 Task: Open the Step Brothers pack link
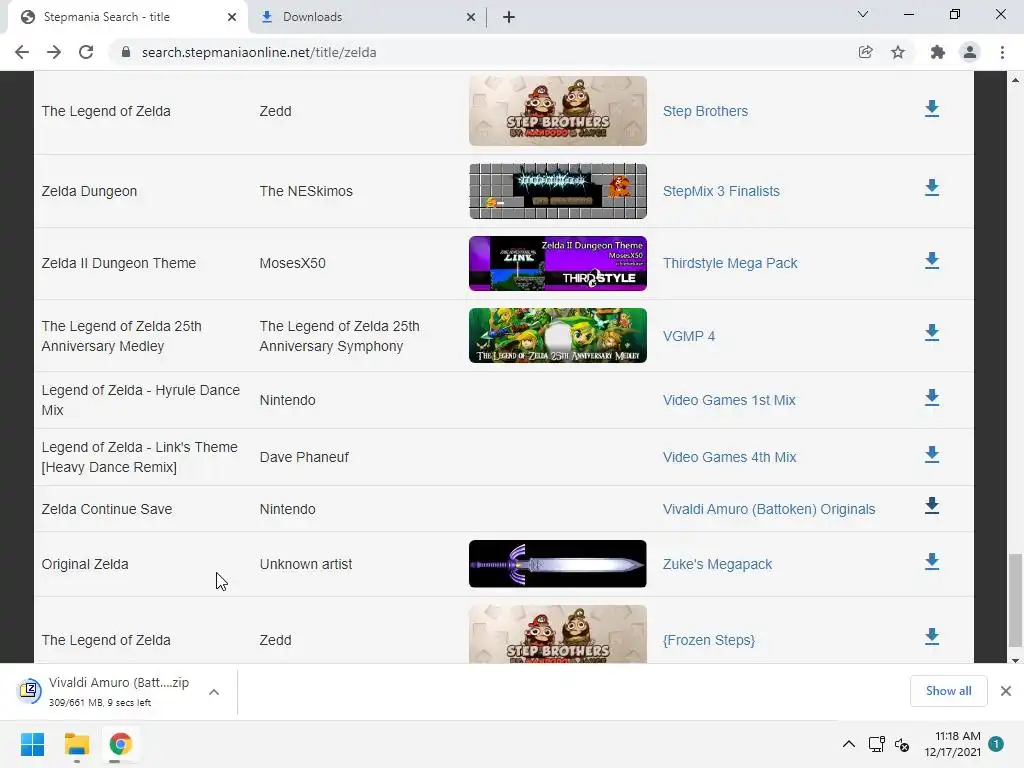point(705,111)
